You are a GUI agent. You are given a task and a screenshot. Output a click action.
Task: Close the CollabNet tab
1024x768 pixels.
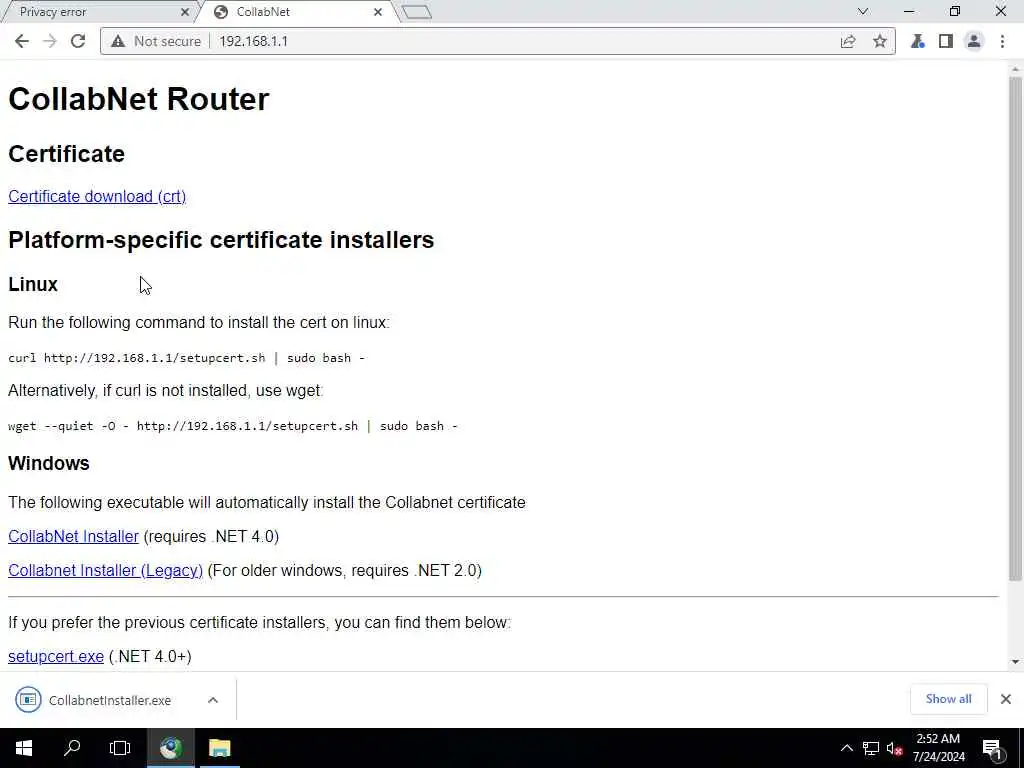(x=377, y=12)
